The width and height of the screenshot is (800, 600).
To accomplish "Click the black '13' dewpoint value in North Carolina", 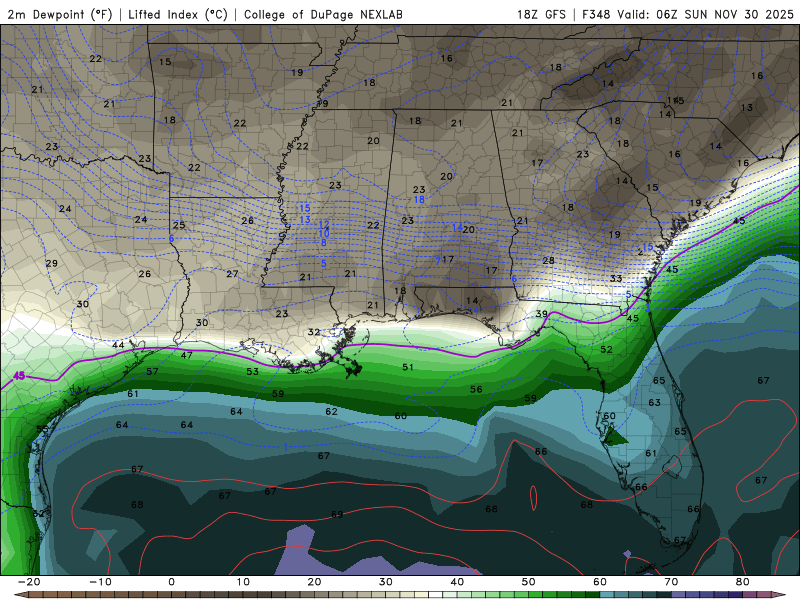I will click(x=747, y=108).
